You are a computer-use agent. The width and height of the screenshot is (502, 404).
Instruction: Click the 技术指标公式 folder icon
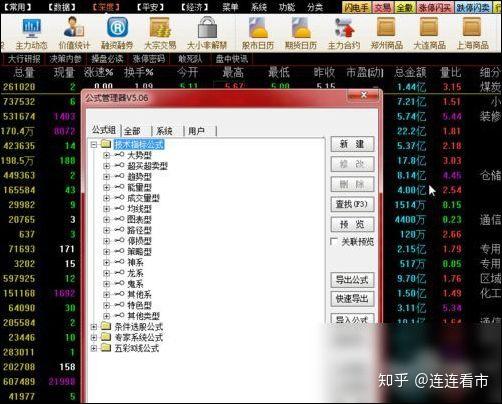click(x=106, y=144)
